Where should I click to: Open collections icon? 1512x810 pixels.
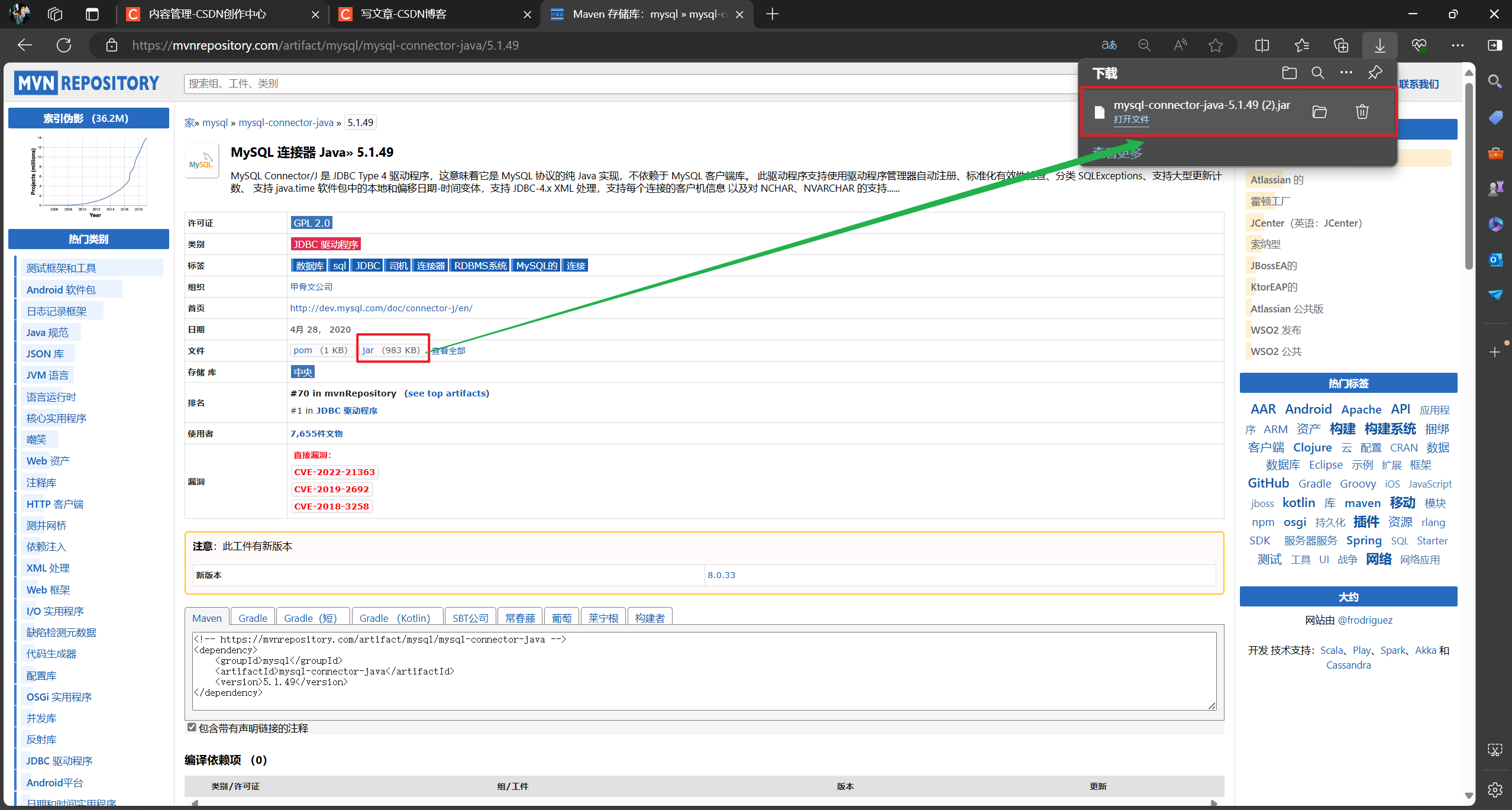(x=1341, y=45)
